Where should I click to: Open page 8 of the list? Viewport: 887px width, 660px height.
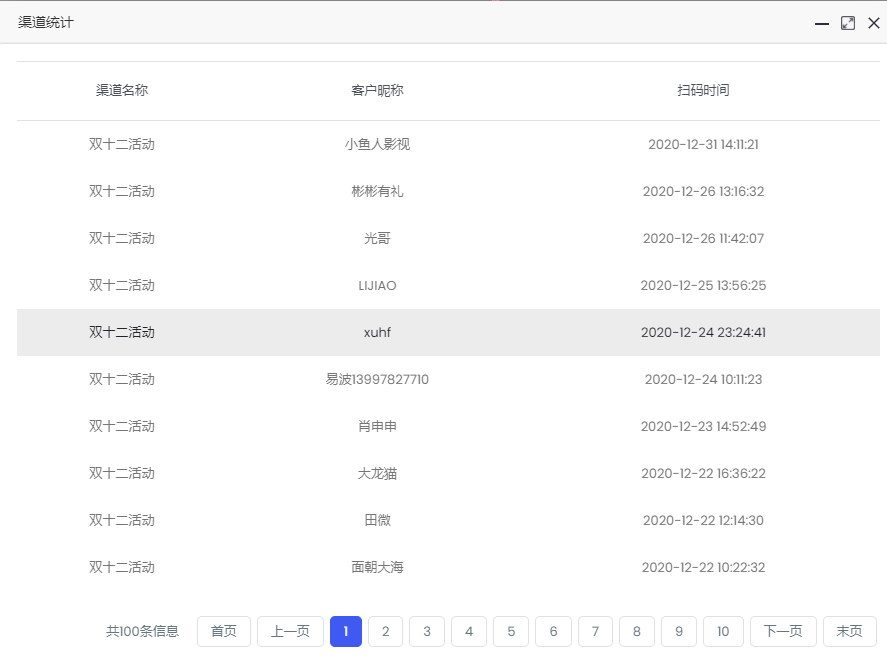point(637,631)
